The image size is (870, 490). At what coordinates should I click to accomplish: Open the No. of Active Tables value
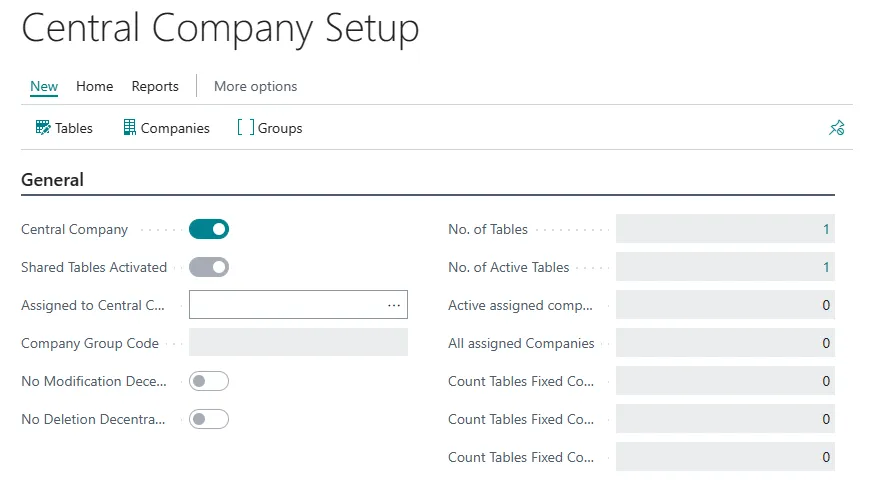826,267
